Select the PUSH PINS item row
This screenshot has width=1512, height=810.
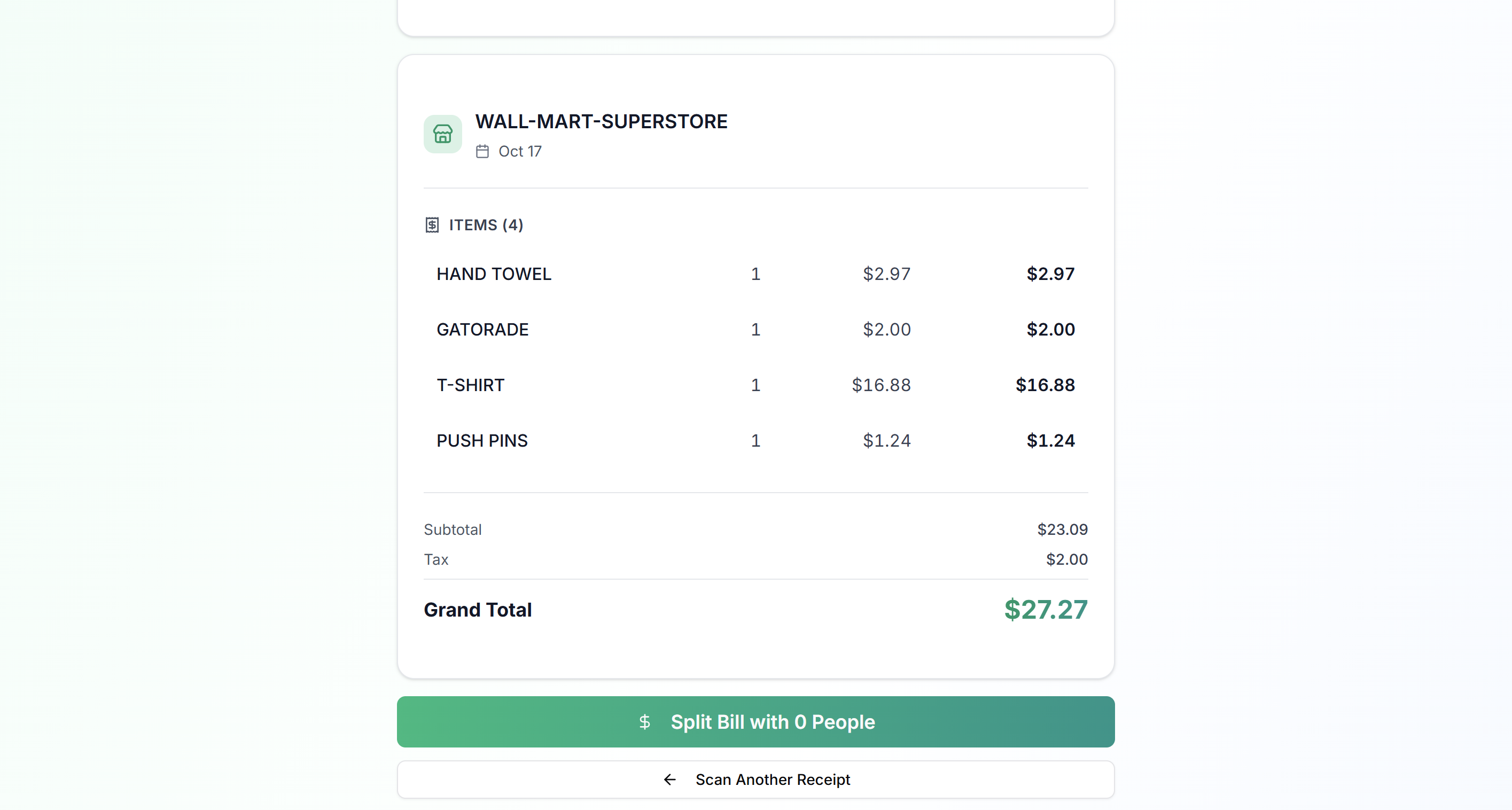click(482, 440)
